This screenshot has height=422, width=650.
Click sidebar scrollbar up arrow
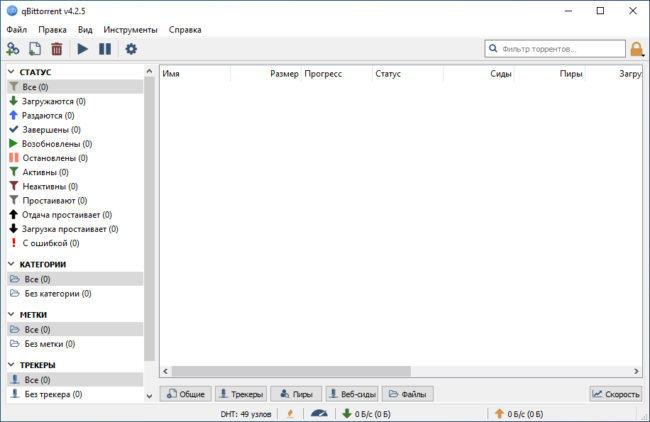149,71
